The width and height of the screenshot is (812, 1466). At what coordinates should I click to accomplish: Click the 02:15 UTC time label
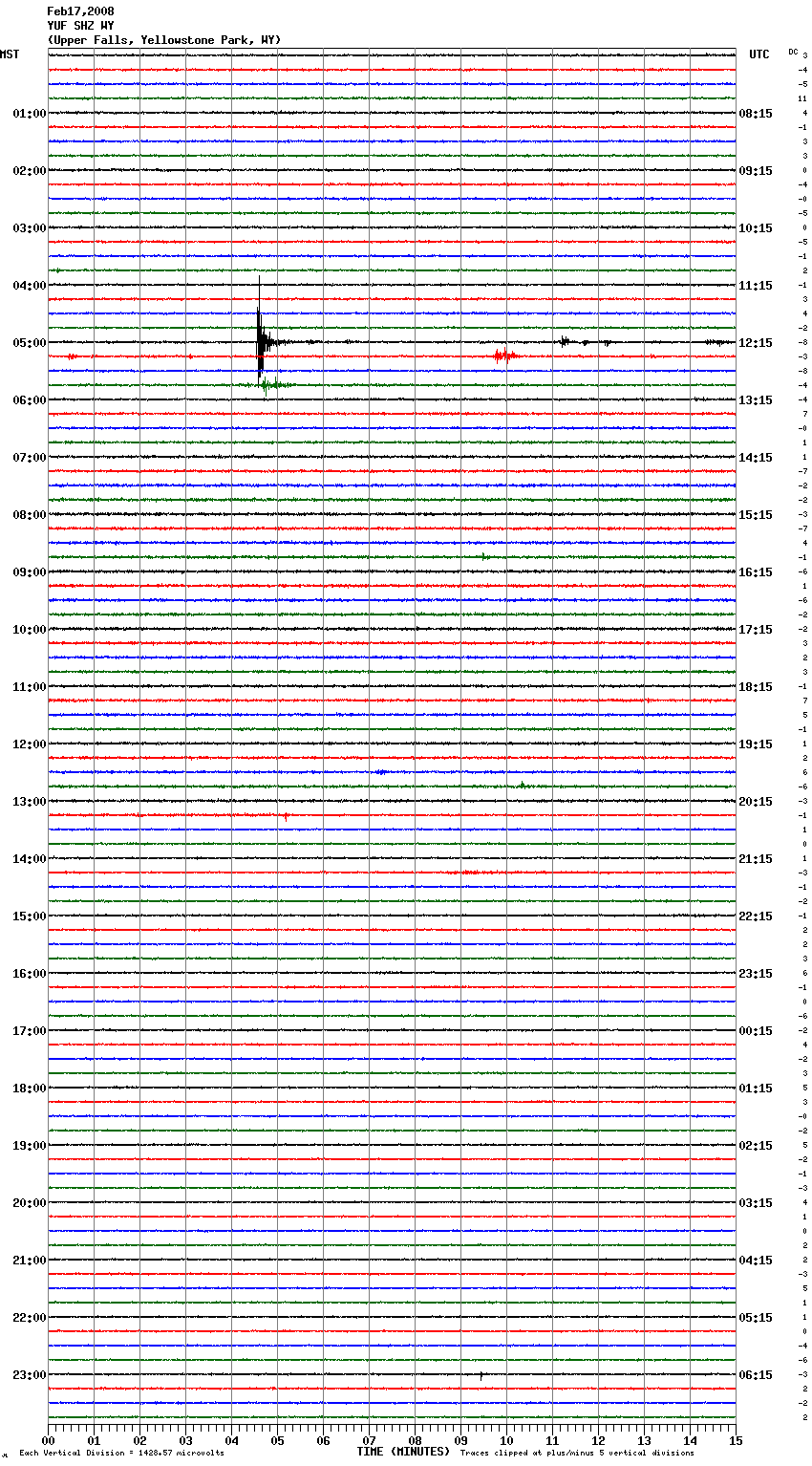pyautogui.click(x=756, y=1146)
